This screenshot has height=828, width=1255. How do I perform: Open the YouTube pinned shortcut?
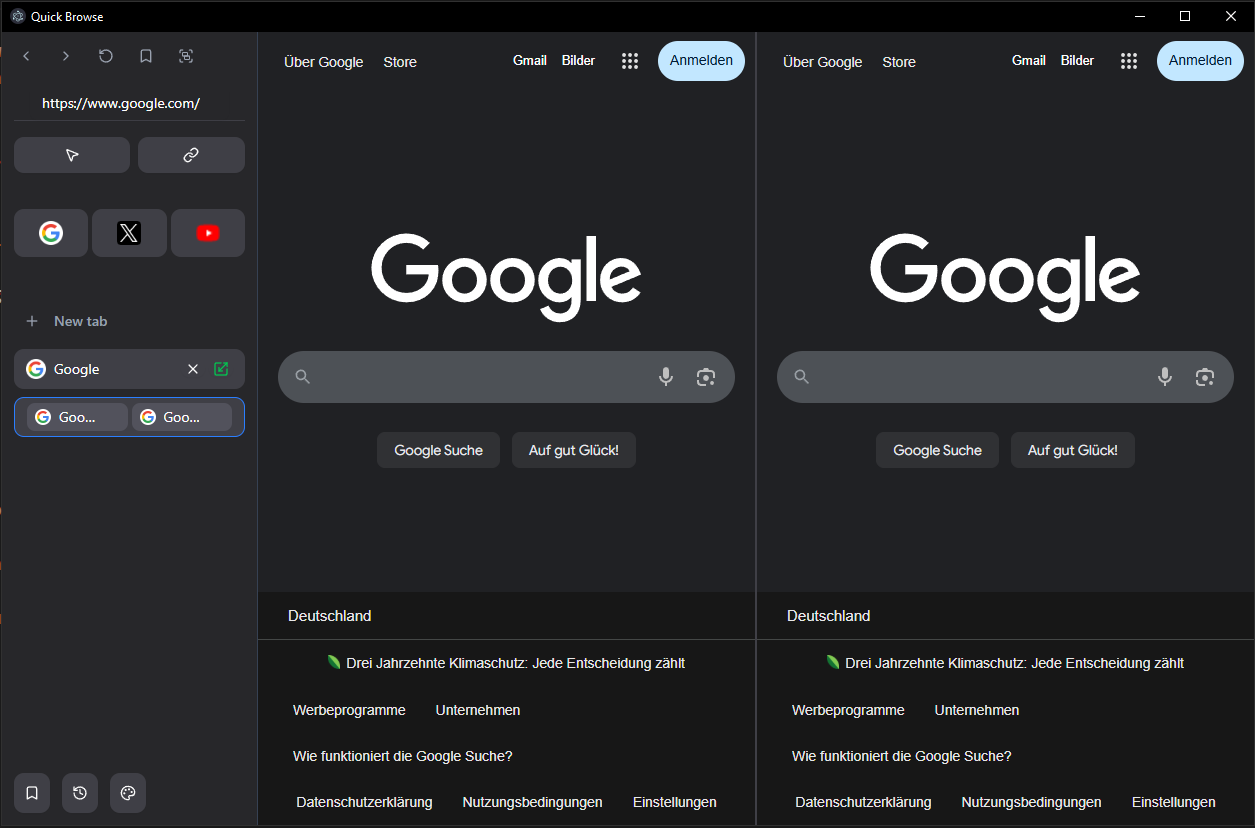click(x=208, y=233)
